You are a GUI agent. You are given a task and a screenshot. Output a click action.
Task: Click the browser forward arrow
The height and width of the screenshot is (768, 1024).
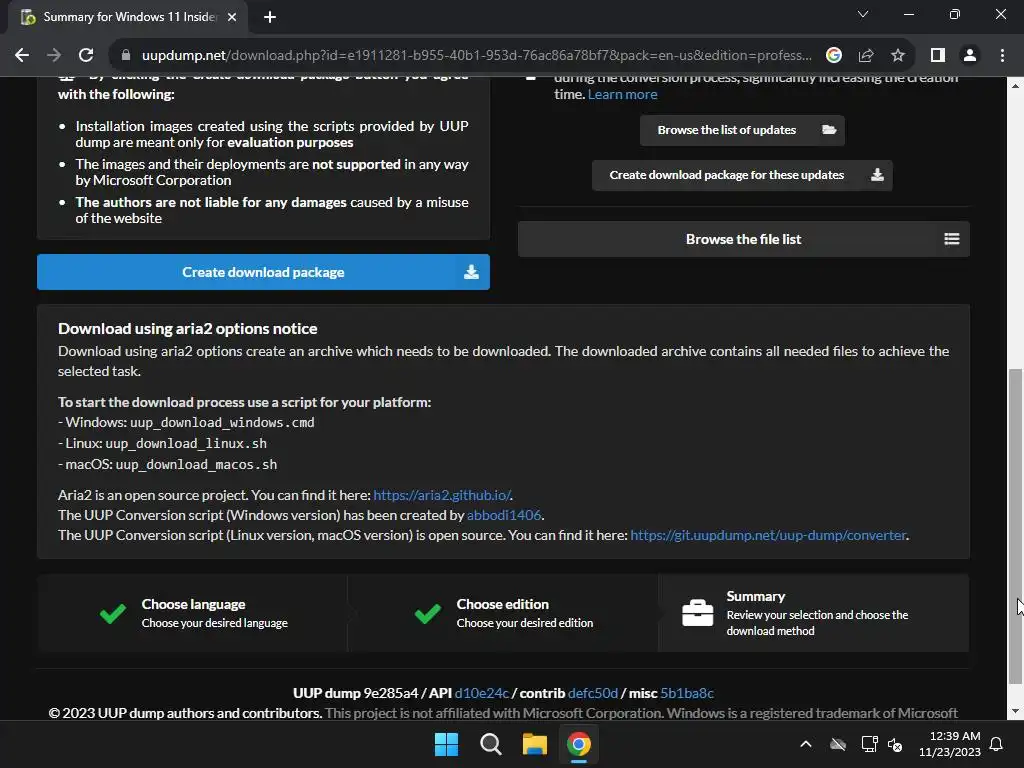coord(54,56)
